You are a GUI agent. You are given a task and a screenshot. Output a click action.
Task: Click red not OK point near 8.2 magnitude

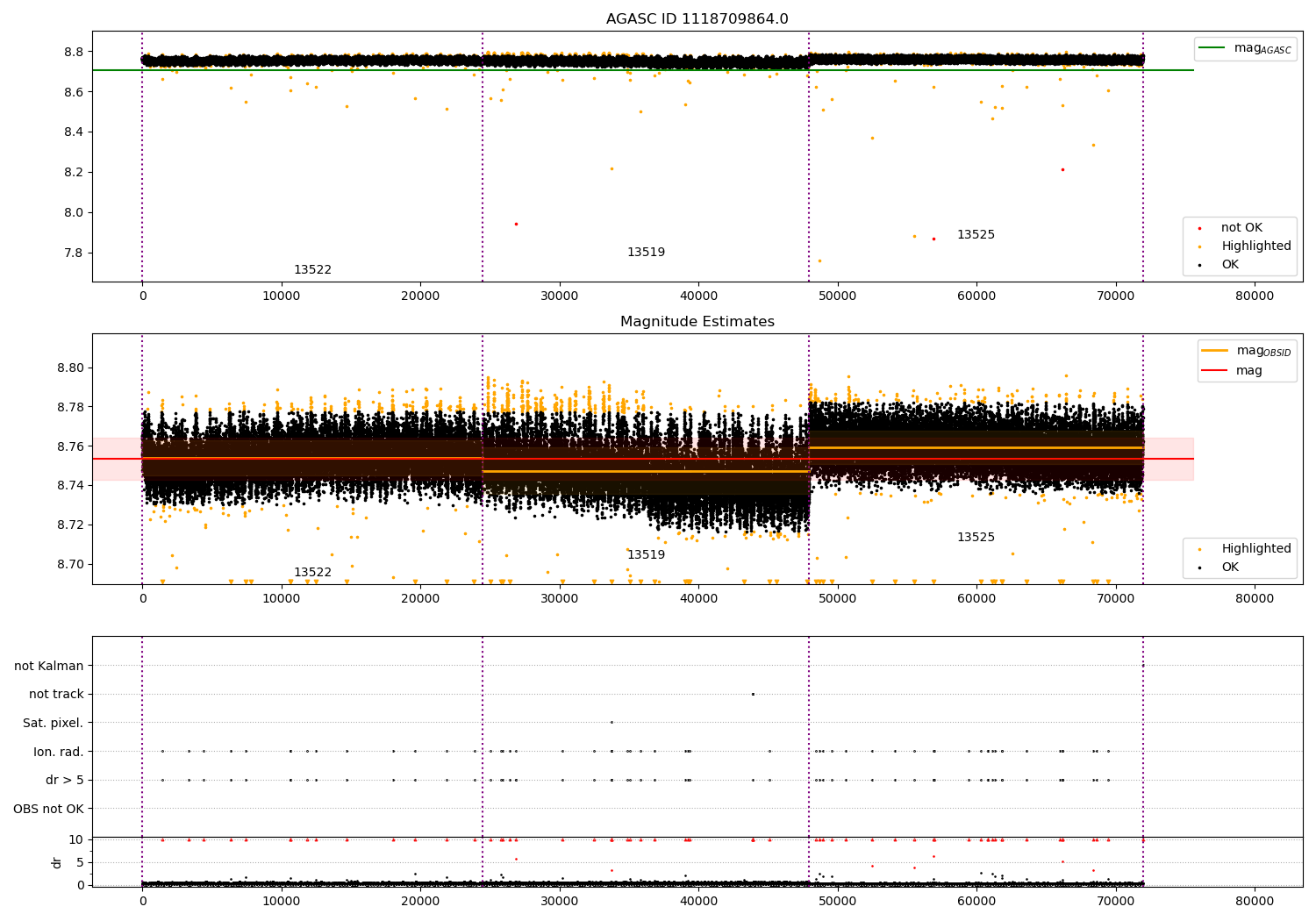point(1062,169)
